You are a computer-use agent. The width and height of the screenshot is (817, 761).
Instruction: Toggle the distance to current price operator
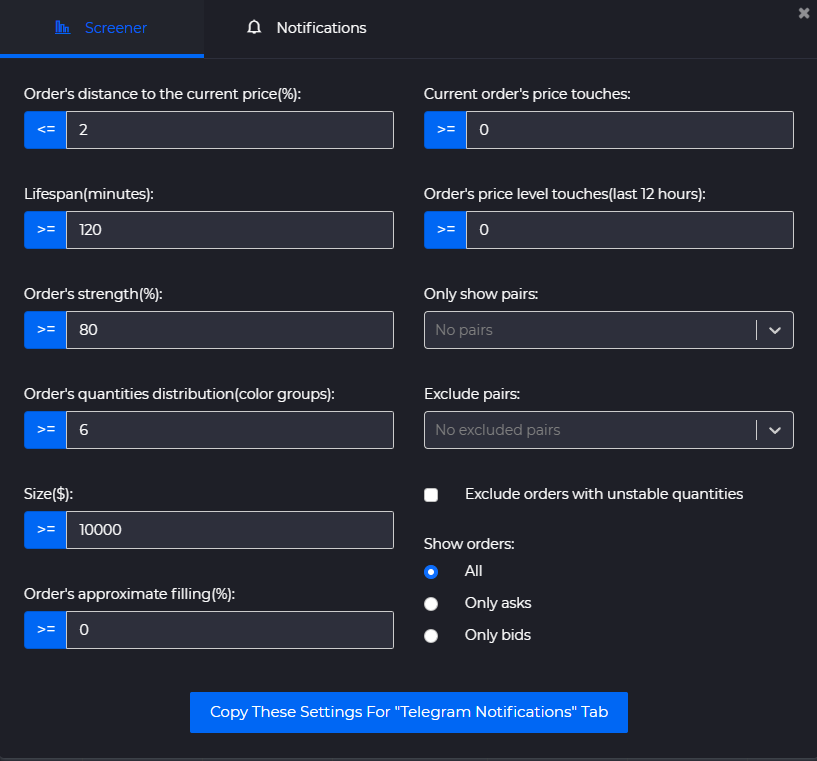pyautogui.click(x=45, y=130)
